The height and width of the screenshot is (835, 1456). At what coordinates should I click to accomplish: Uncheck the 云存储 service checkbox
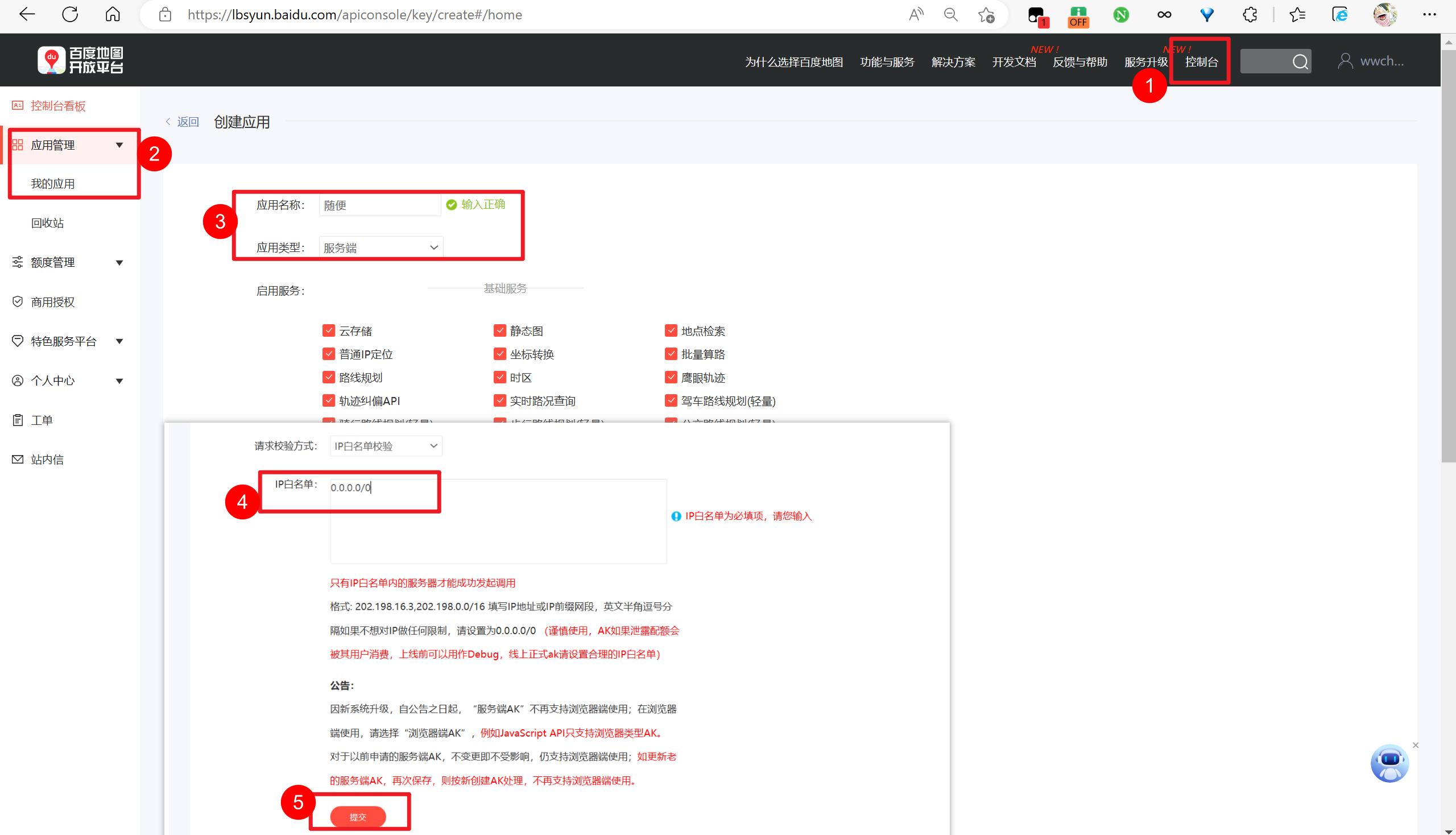[x=329, y=330]
